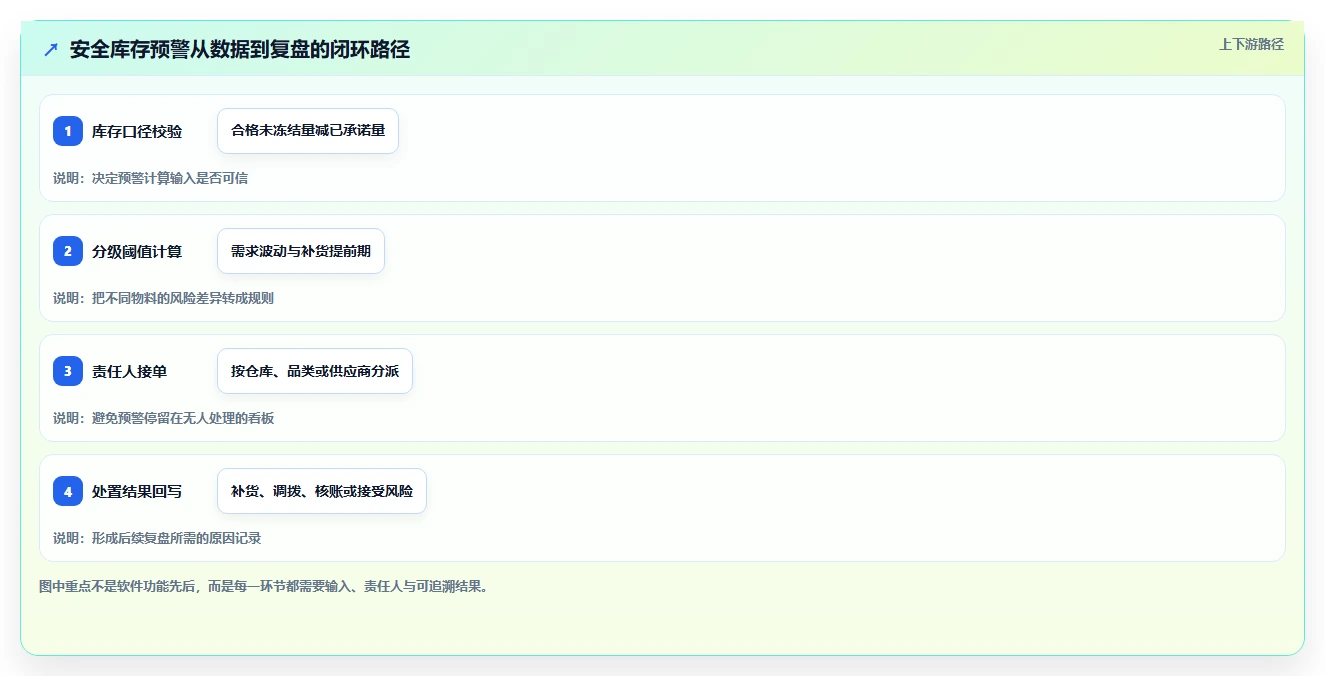Click the note 决定预警计算输入是否可信
Screen dimensions: 1325x676
170,178
